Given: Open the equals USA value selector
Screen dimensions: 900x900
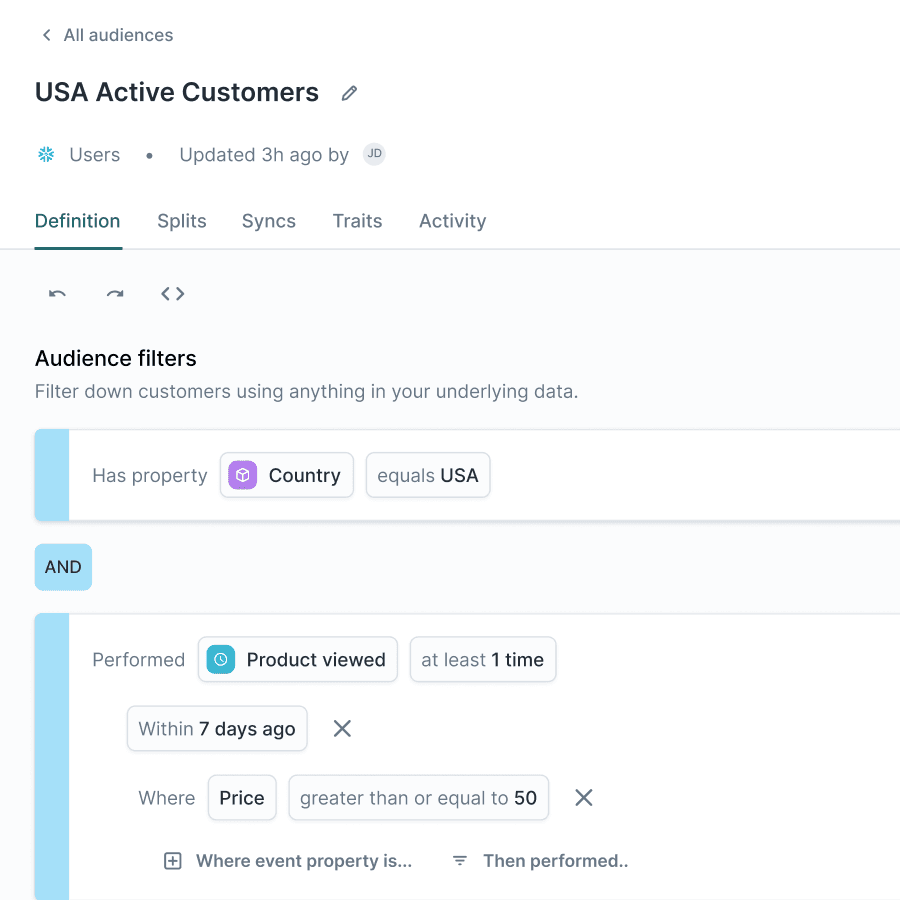Looking at the screenshot, I should [x=428, y=475].
